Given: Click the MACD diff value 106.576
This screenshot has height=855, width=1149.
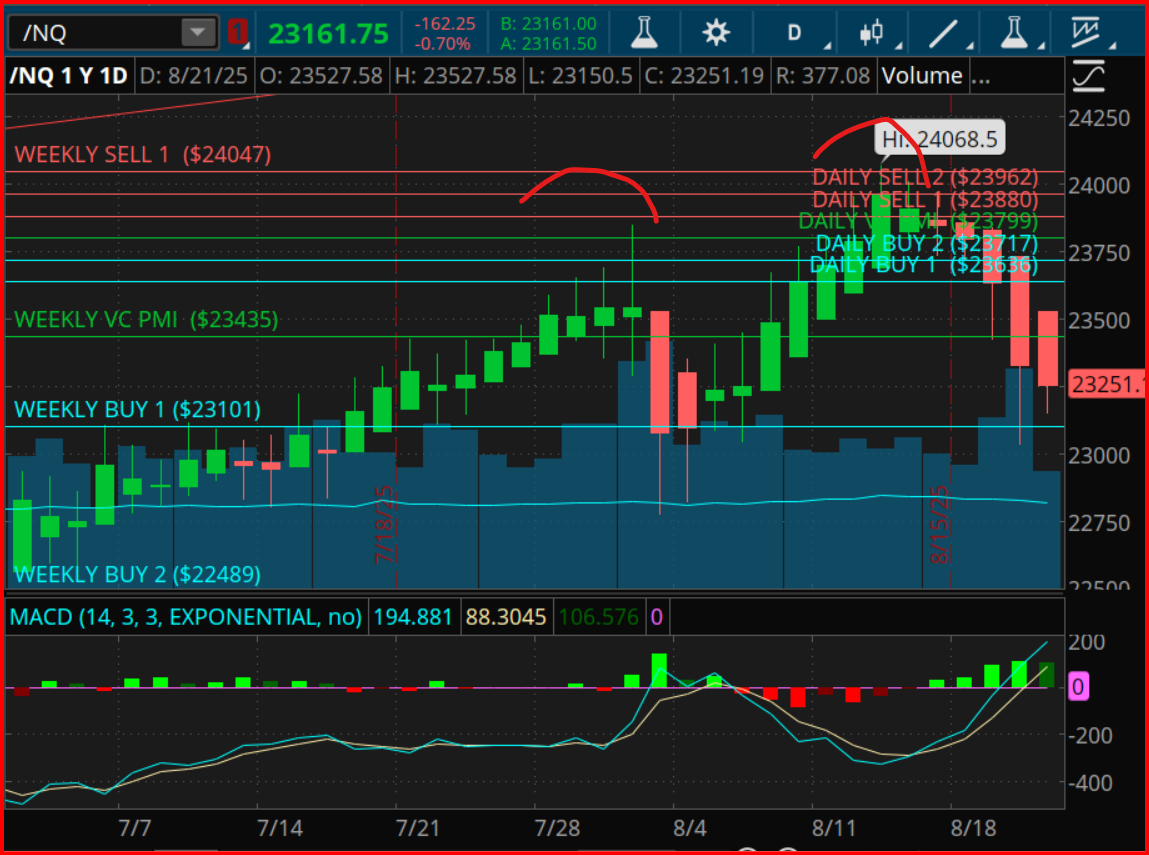Looking at the screenshot, I should 599,617.
